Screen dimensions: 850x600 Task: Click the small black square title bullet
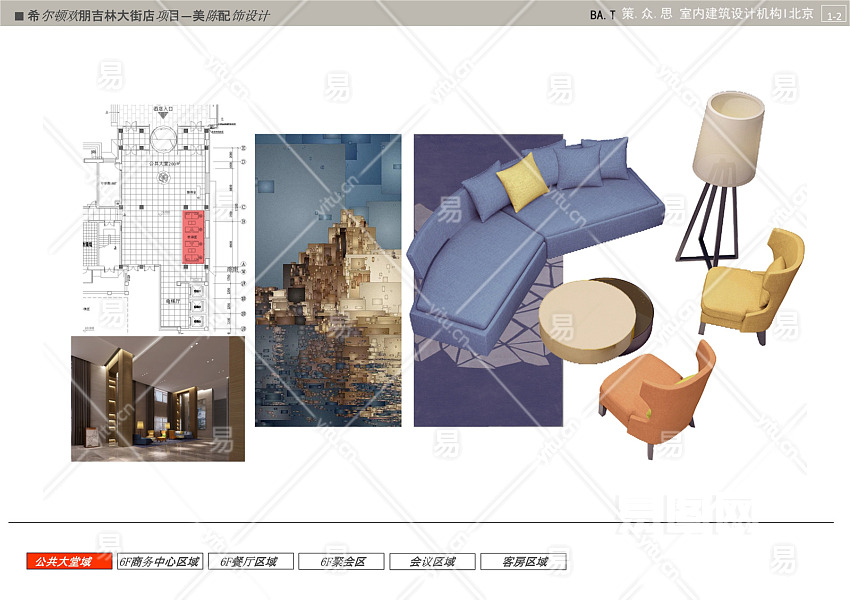click(19, 15)
